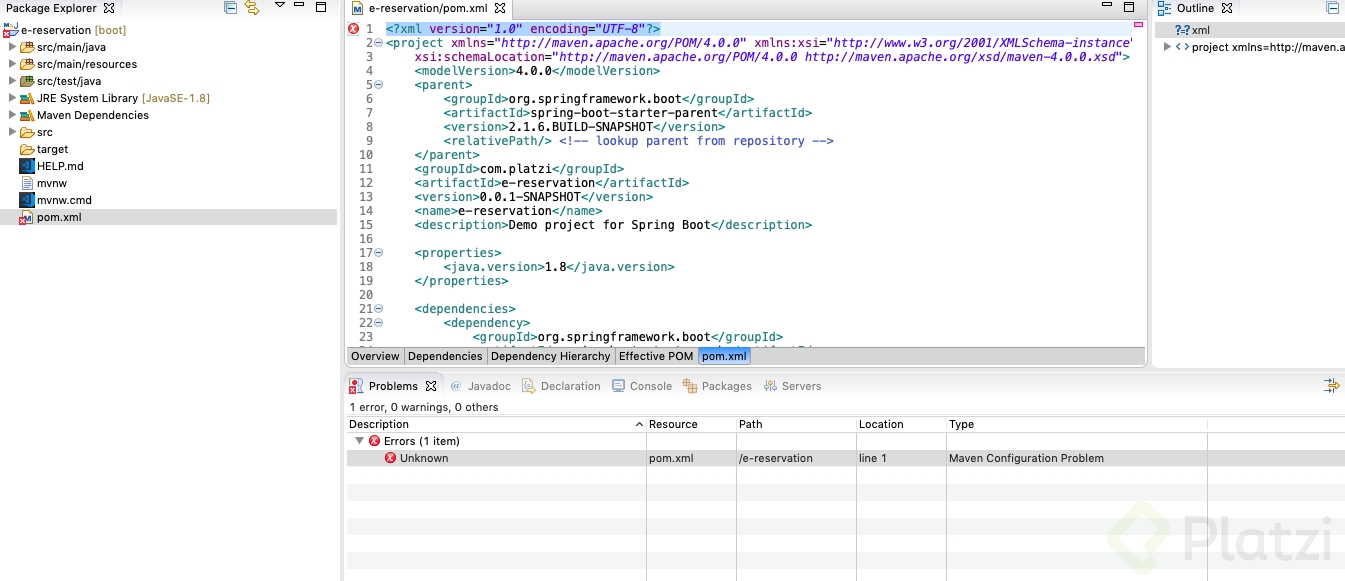Minimize the Package Explorer panel
This screenshot has height=581, width=1345.
(x=301, y=7)
